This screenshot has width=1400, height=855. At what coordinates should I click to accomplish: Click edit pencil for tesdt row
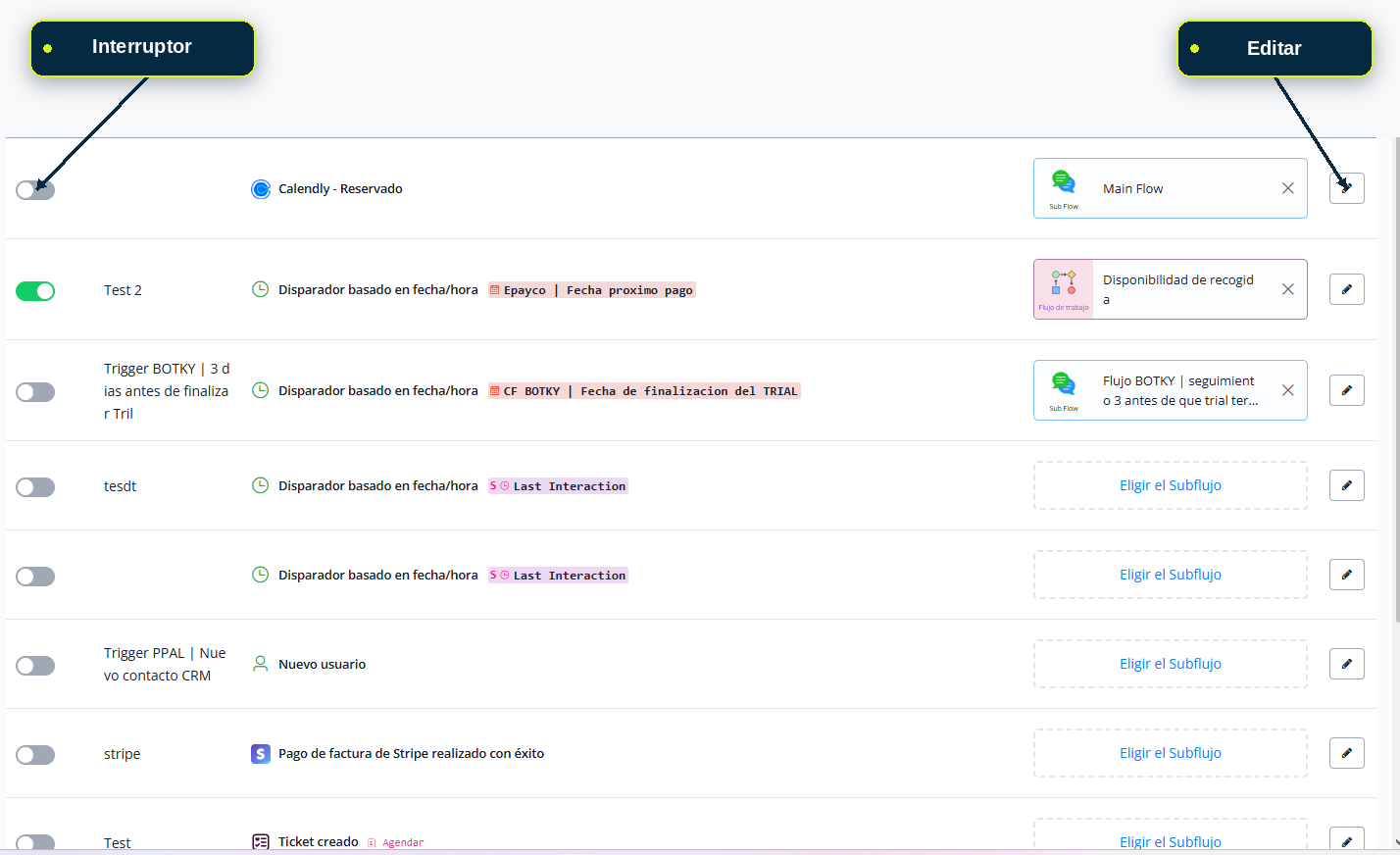coord(1347,485)
